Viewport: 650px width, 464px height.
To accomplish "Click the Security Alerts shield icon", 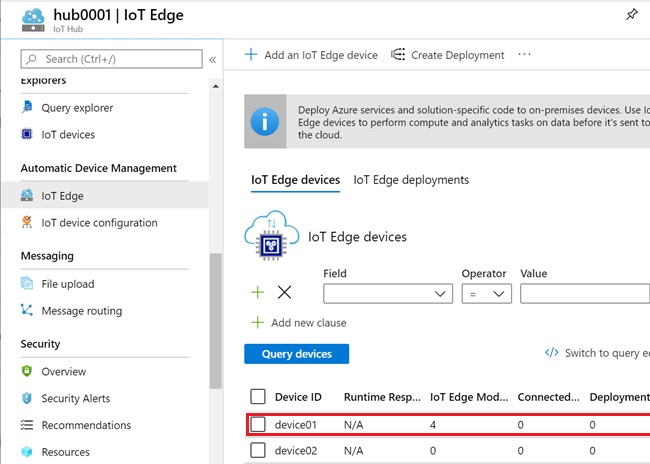I will coord(27,398).
